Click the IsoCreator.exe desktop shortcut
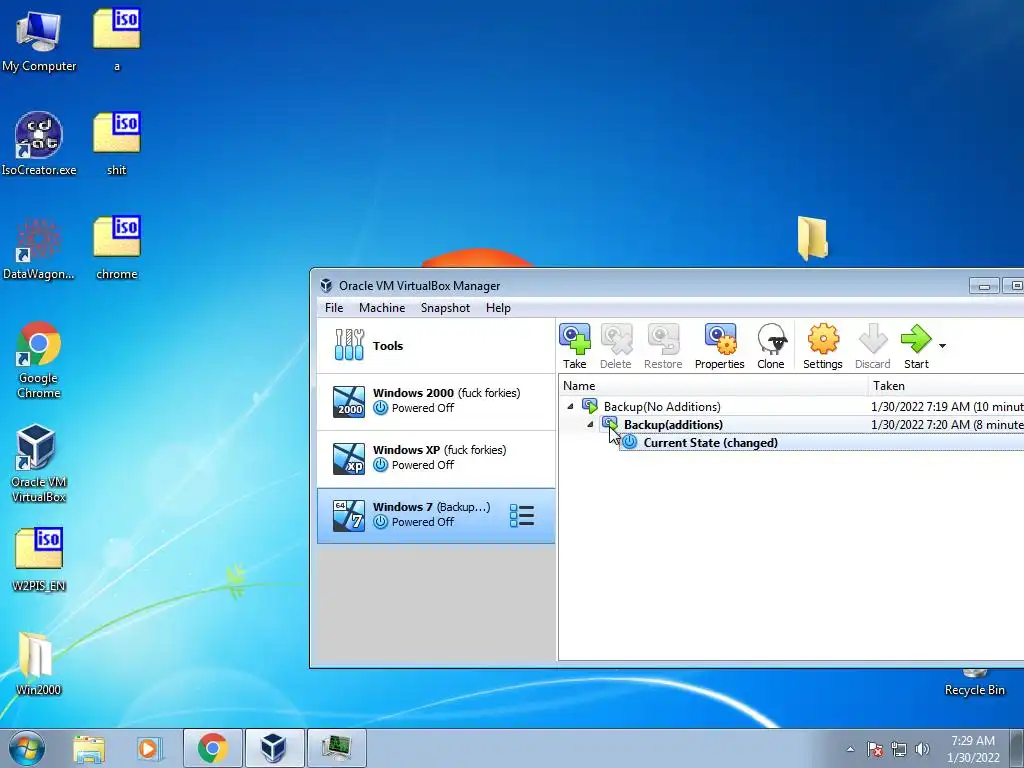Image resolution: width=1024 pixels, height=768 pixels. pos(39,144)
